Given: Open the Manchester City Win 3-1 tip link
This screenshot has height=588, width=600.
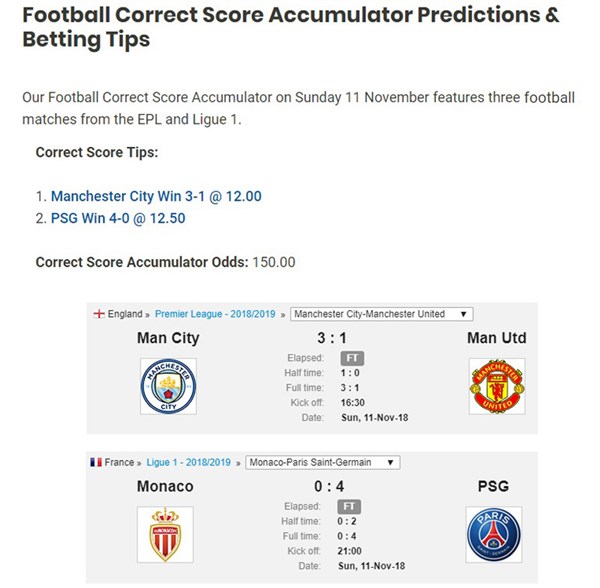Looking at the screenshot, I should (156, 196).
